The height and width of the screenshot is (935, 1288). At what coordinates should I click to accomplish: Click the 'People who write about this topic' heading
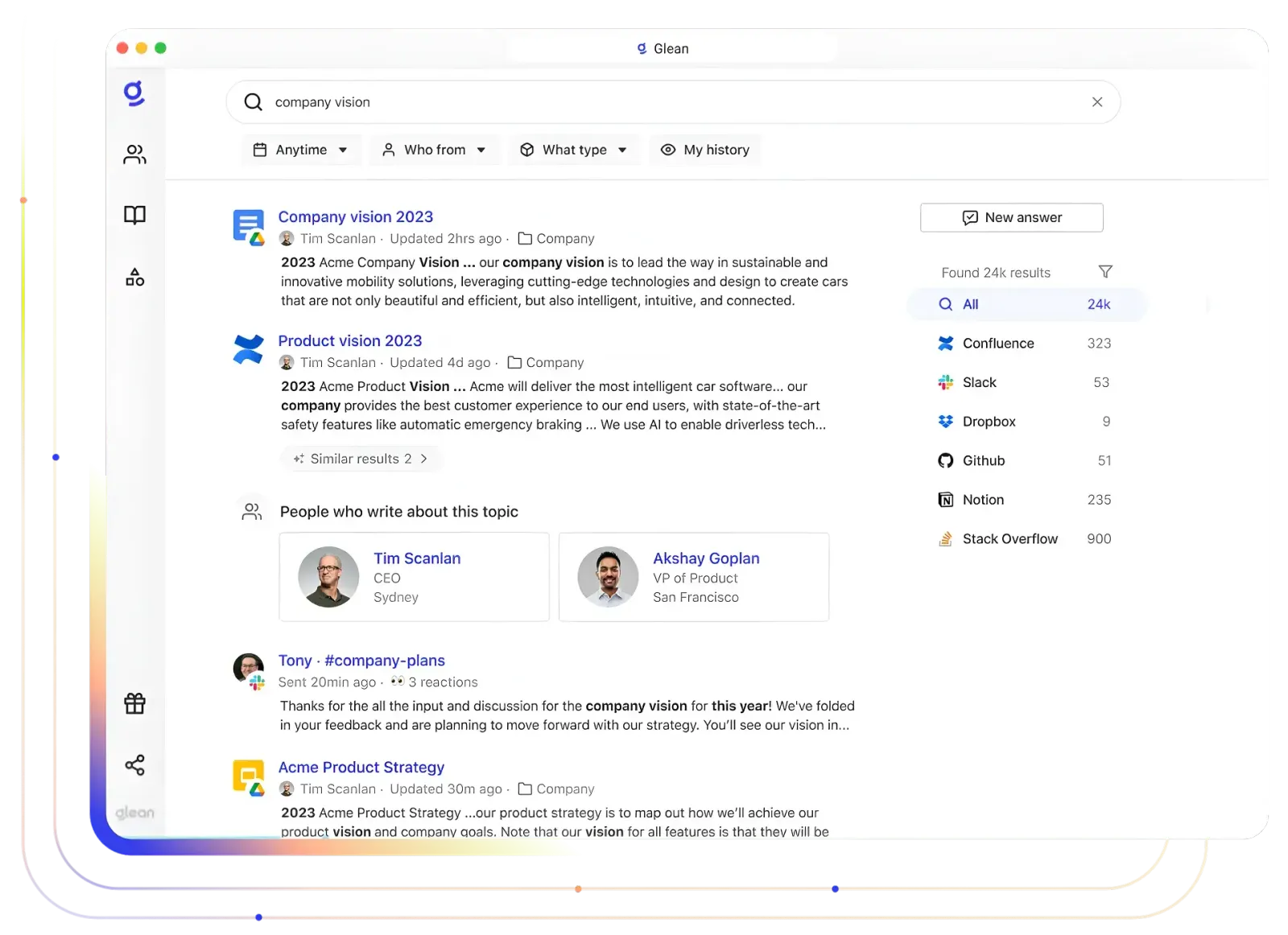point(398,512)
